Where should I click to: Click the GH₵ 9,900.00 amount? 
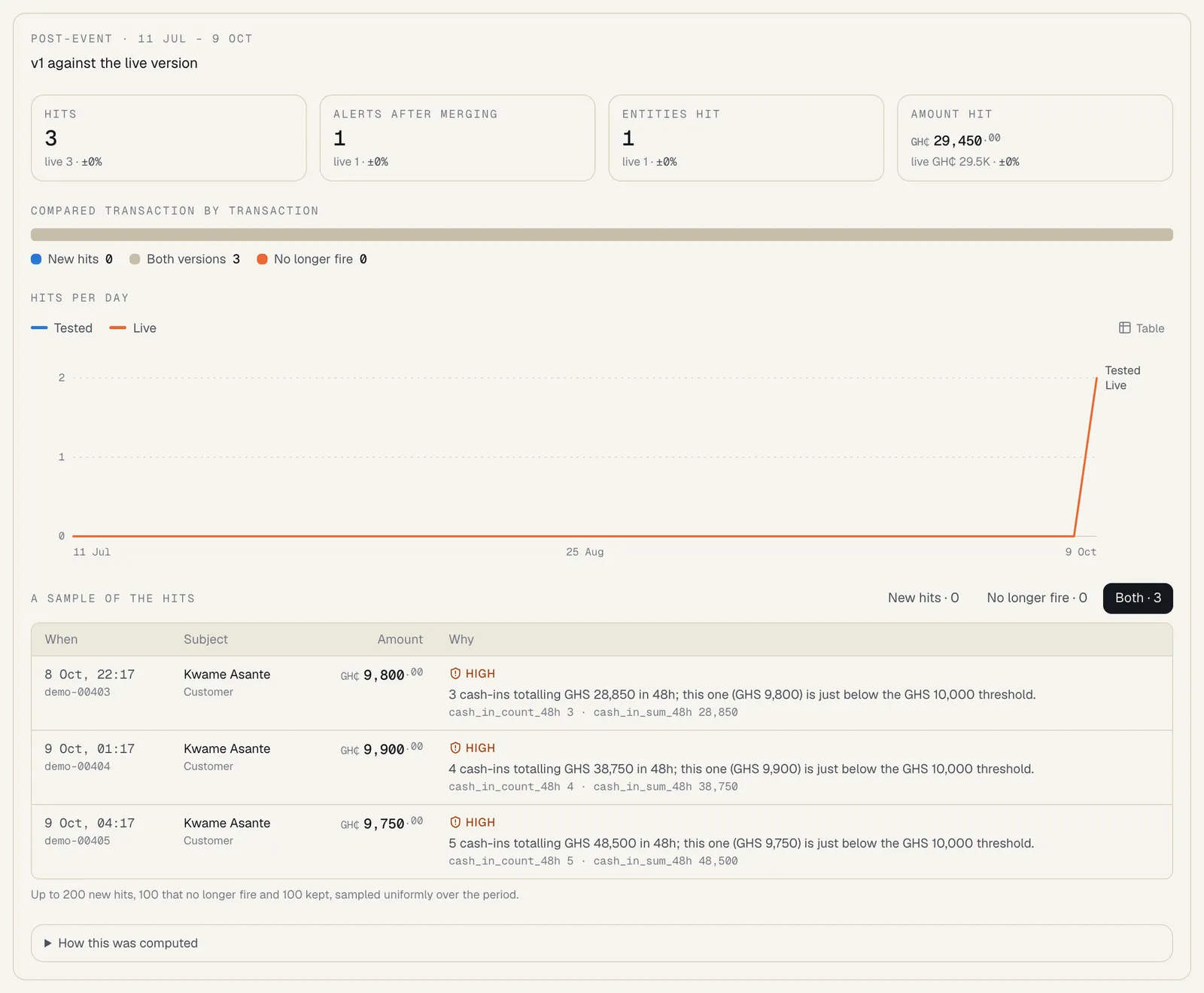coord(382,749)
